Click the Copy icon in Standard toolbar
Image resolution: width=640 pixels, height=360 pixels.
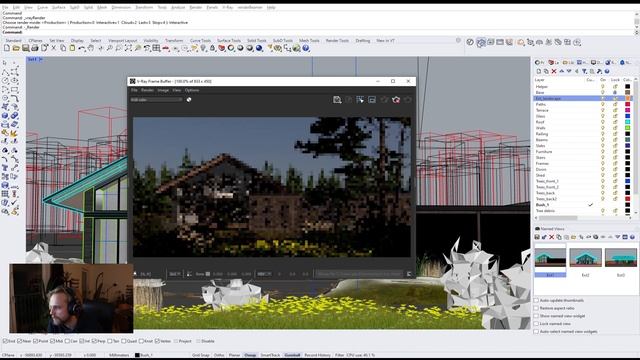pos(63,48)
